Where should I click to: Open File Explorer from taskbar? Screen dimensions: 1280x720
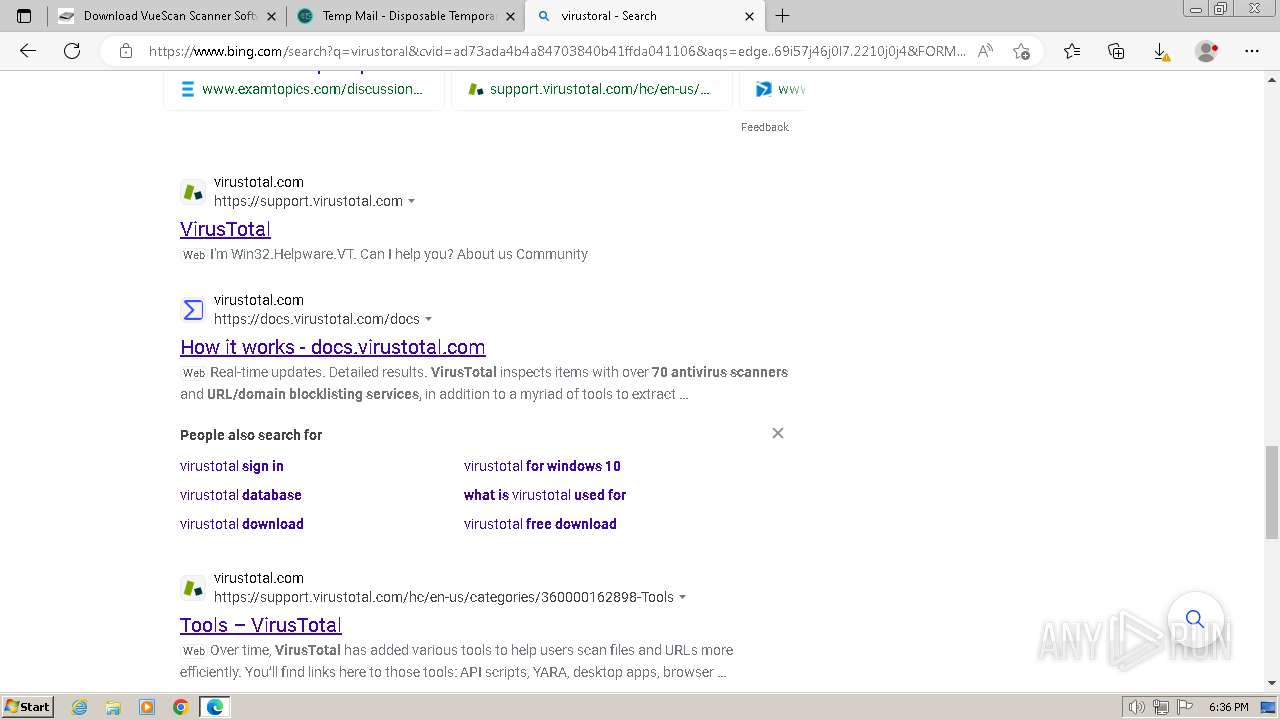point(113,707)
